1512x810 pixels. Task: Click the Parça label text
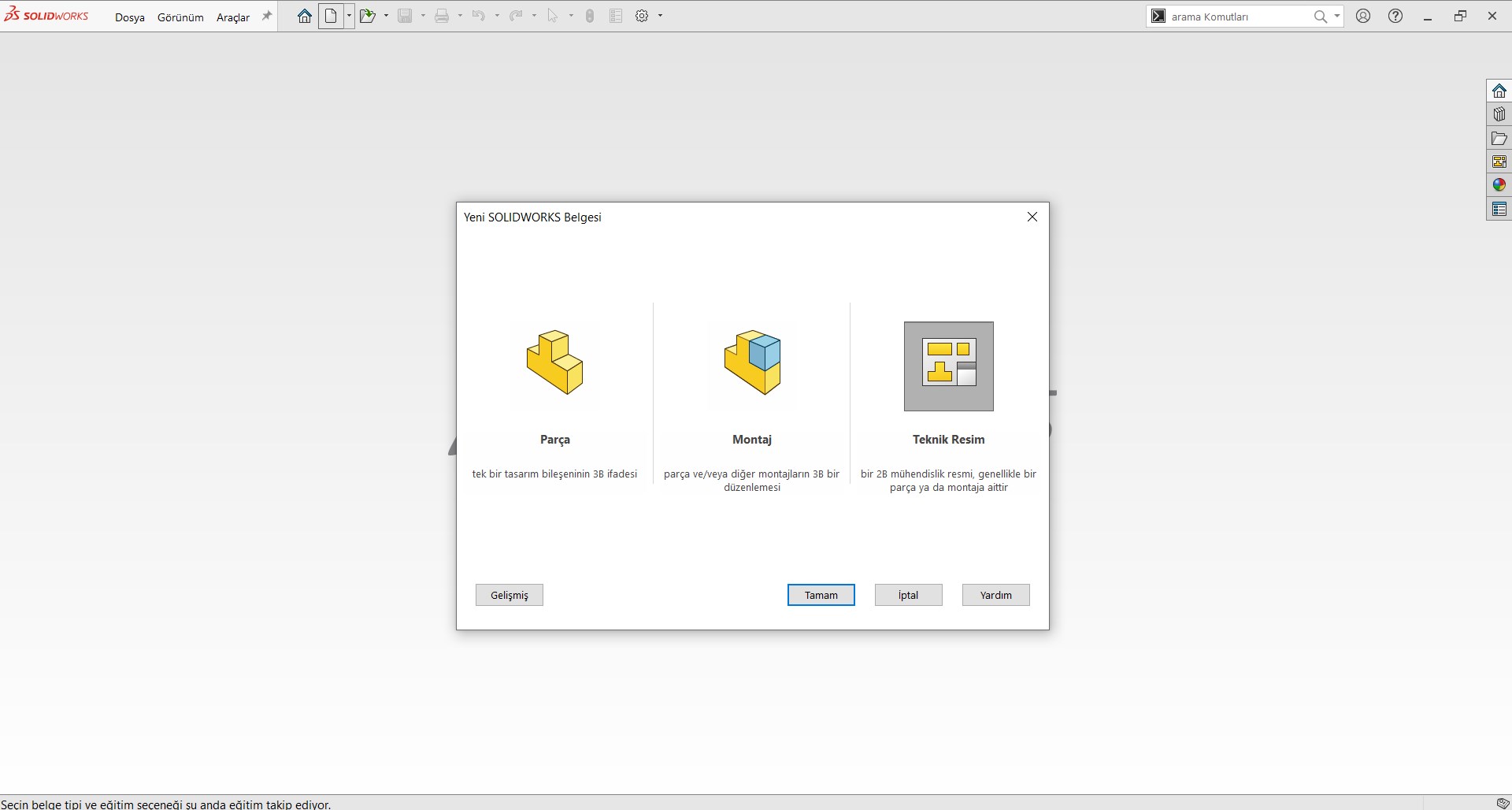(555, 440)
